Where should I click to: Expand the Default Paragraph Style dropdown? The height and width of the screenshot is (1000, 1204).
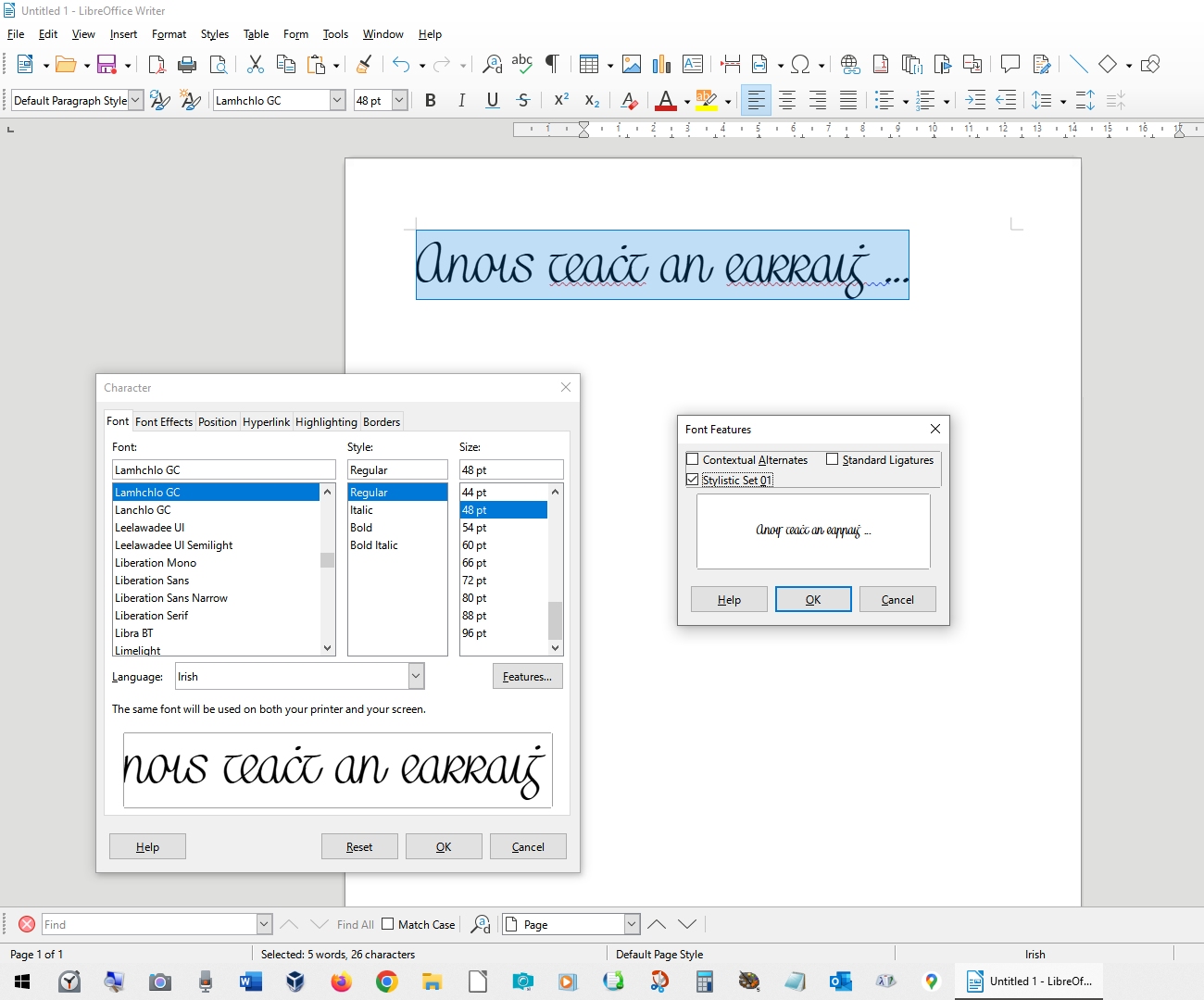pos(135,100)
